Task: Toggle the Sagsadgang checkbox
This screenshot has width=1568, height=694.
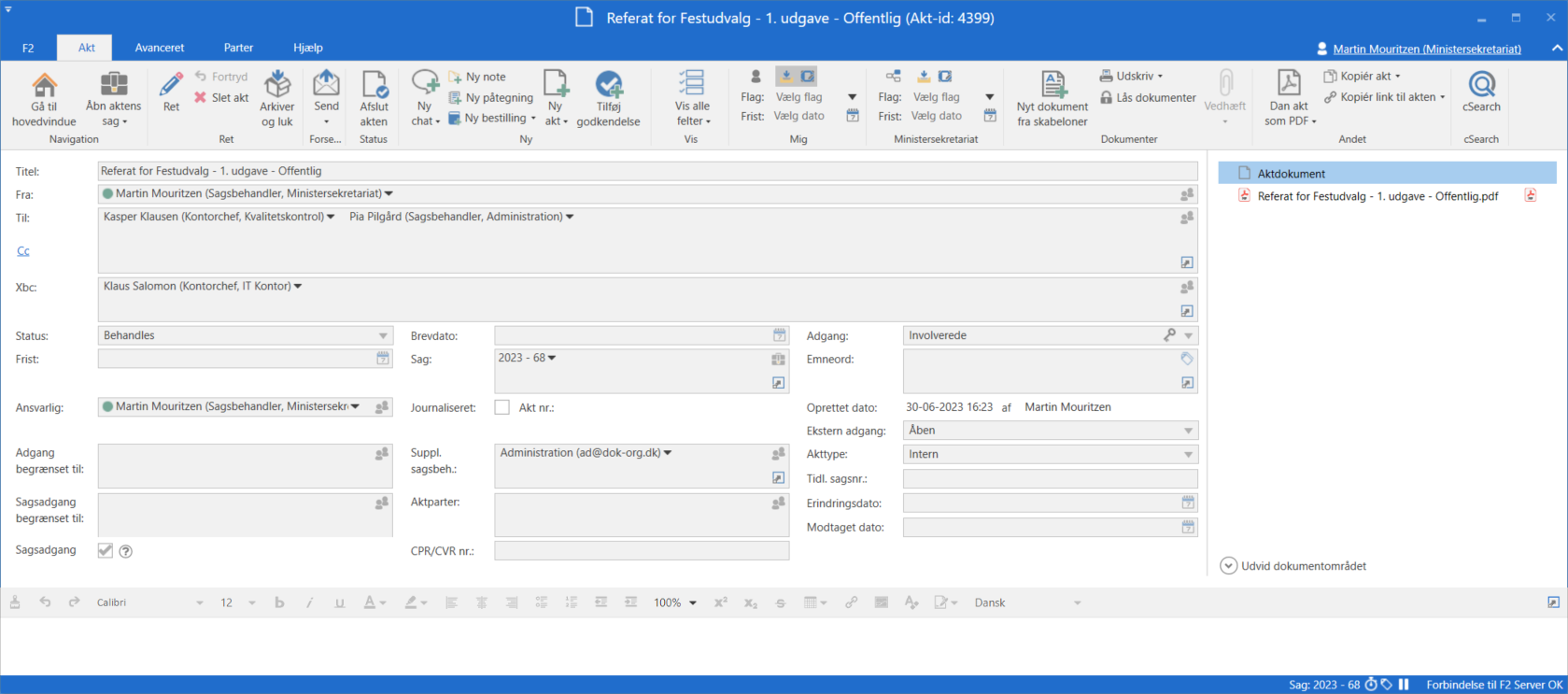Action: (106, 551)
